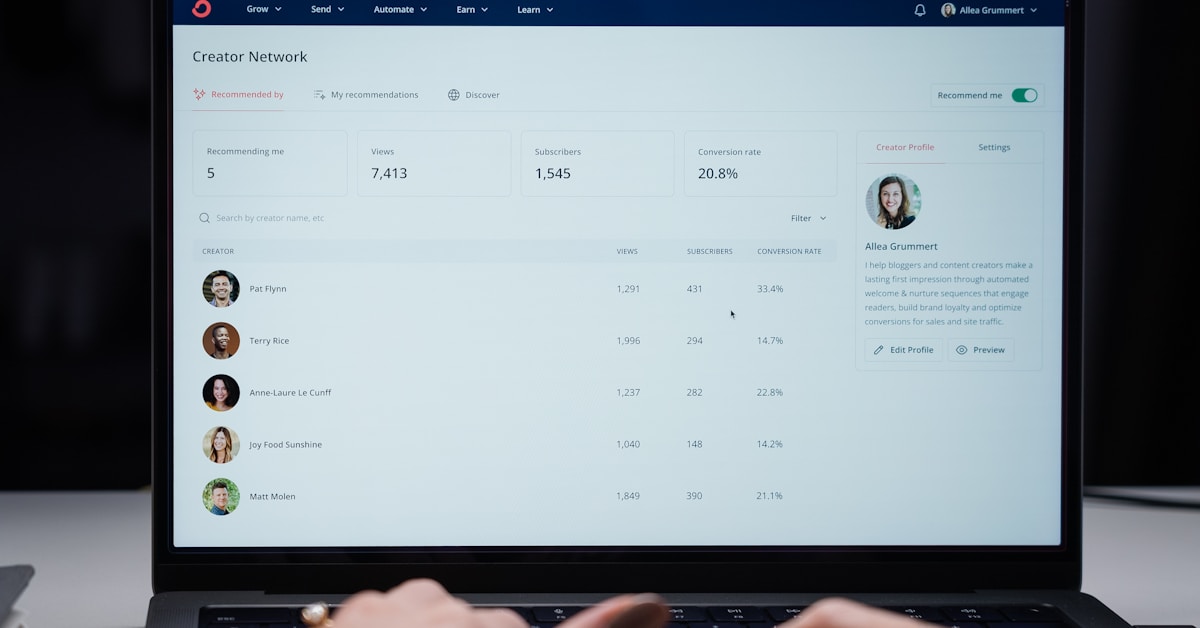Sort by the Conversion Rate column header
This screenshot has width=1200, height=628.
(789, 251)
